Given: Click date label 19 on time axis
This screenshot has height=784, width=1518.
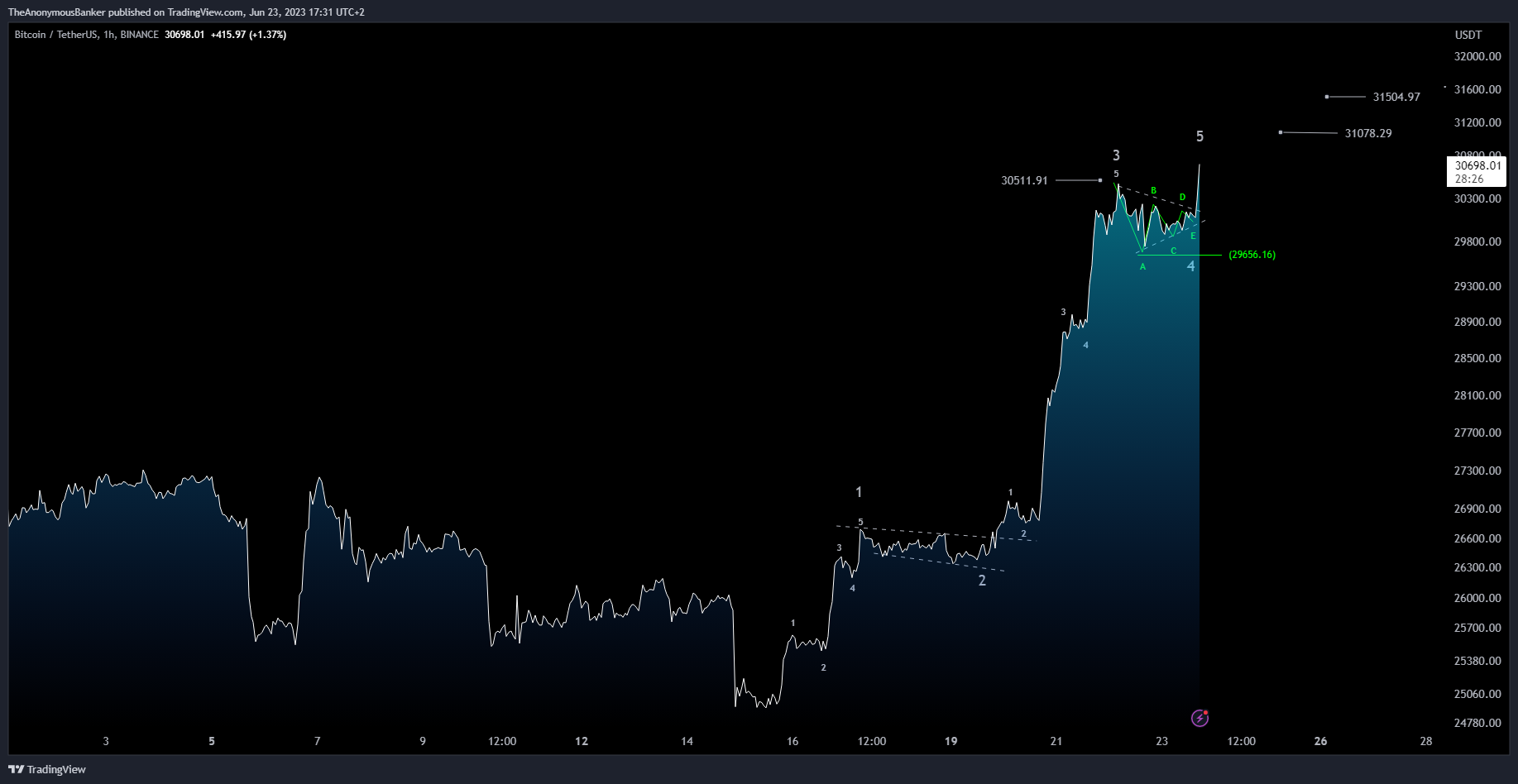Looking at the screenshot, I should click(x=951, y=741).
